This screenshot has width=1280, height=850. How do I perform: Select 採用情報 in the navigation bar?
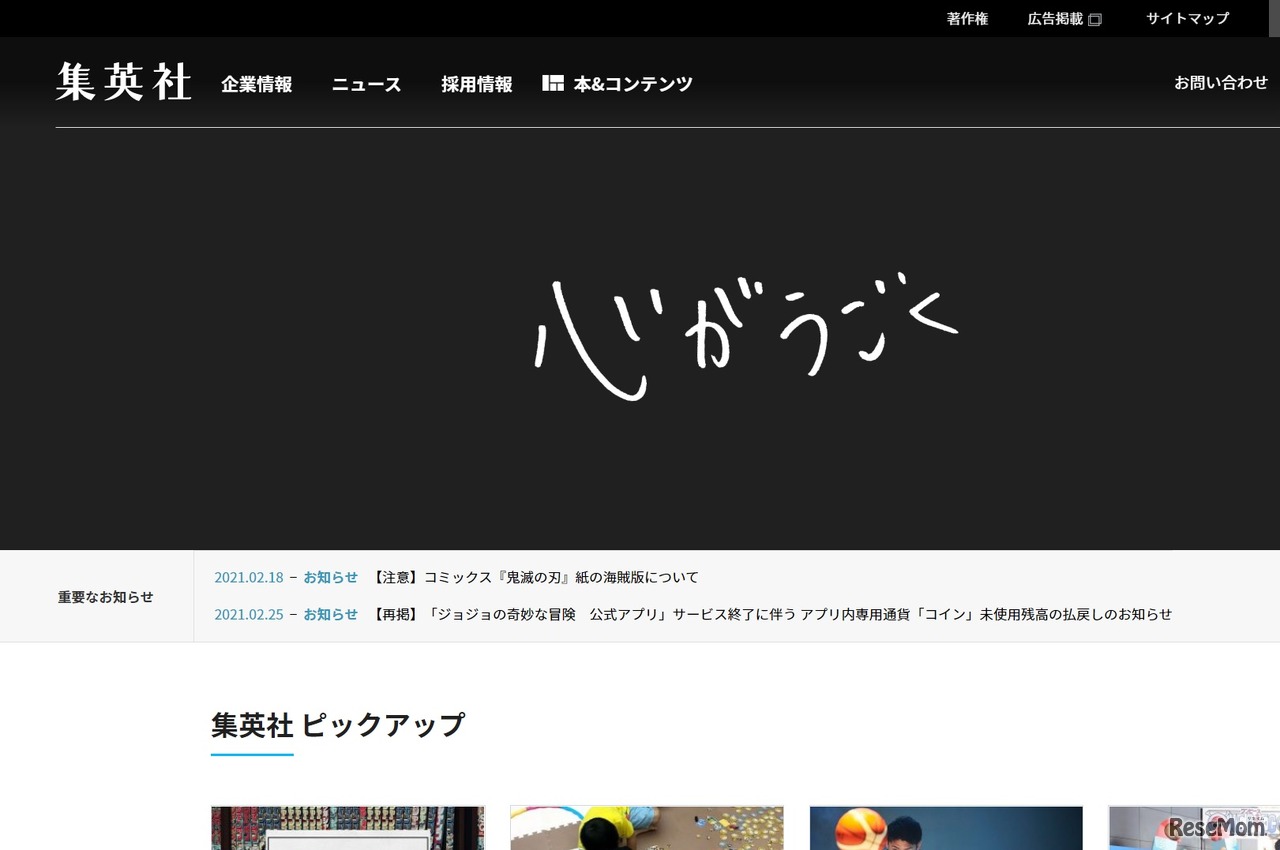(x=475, y=85)
